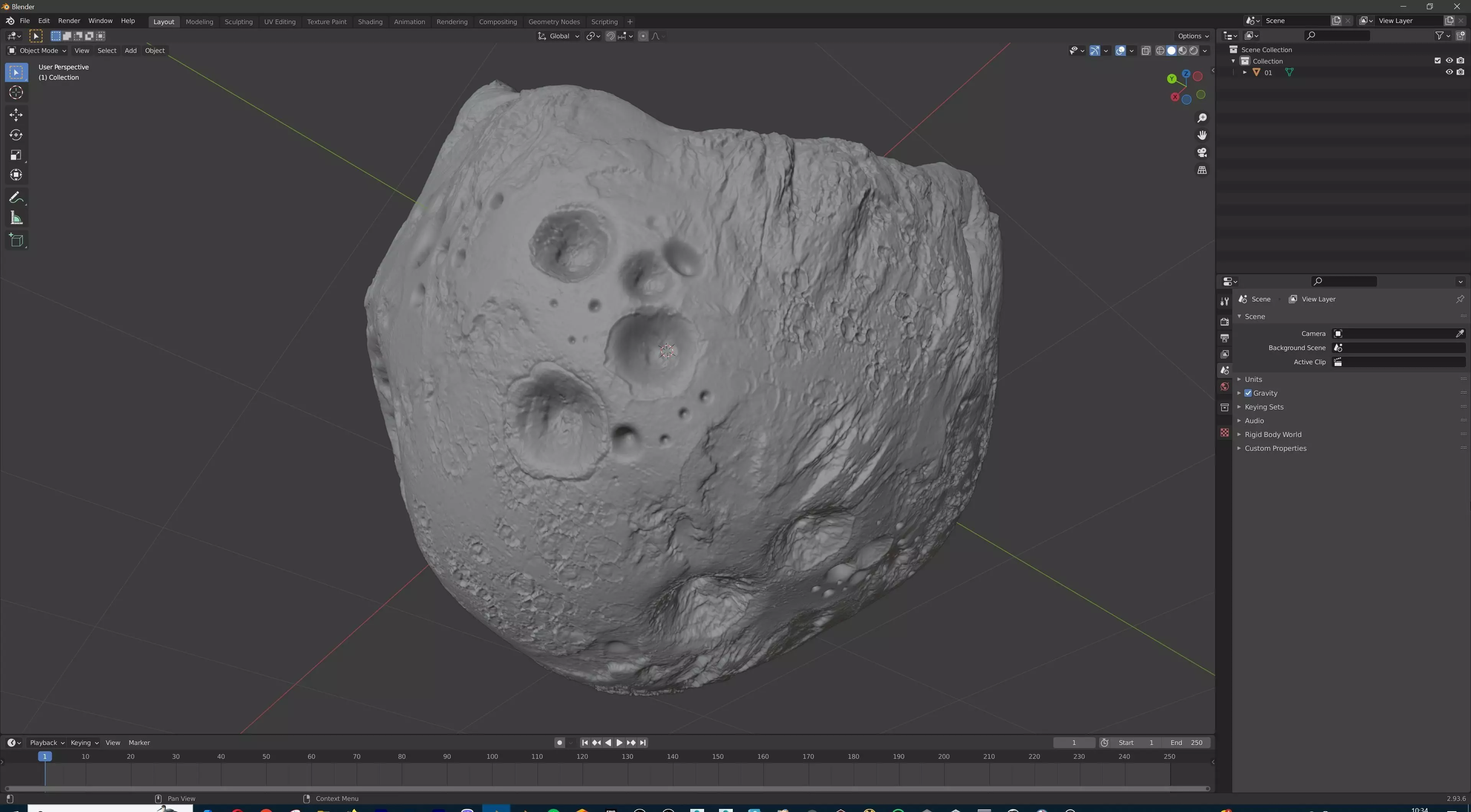Viewport: 1471px width, 812px height.
Task: Play animation forward button
Action: pyautogui.click(x=619, y=742)
